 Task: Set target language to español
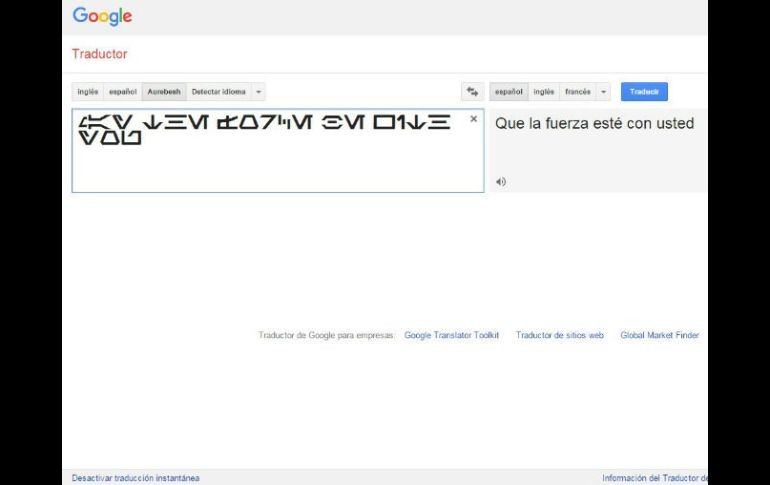508,92
